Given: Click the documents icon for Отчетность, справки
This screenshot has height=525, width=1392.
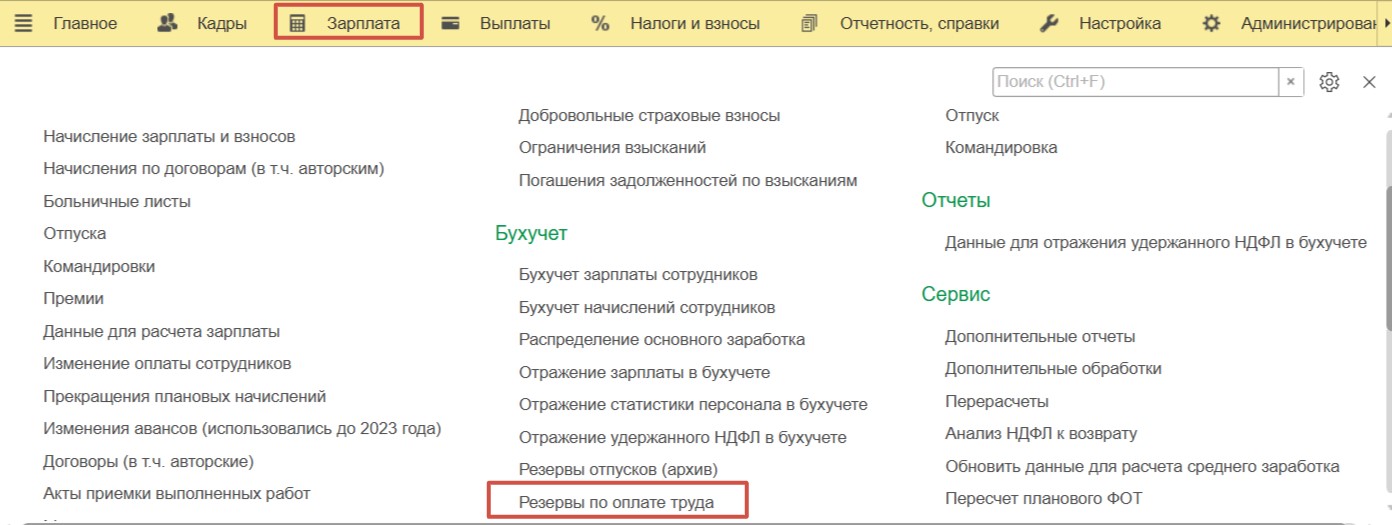Looking at the screenshot, I should tap(810, 23).
